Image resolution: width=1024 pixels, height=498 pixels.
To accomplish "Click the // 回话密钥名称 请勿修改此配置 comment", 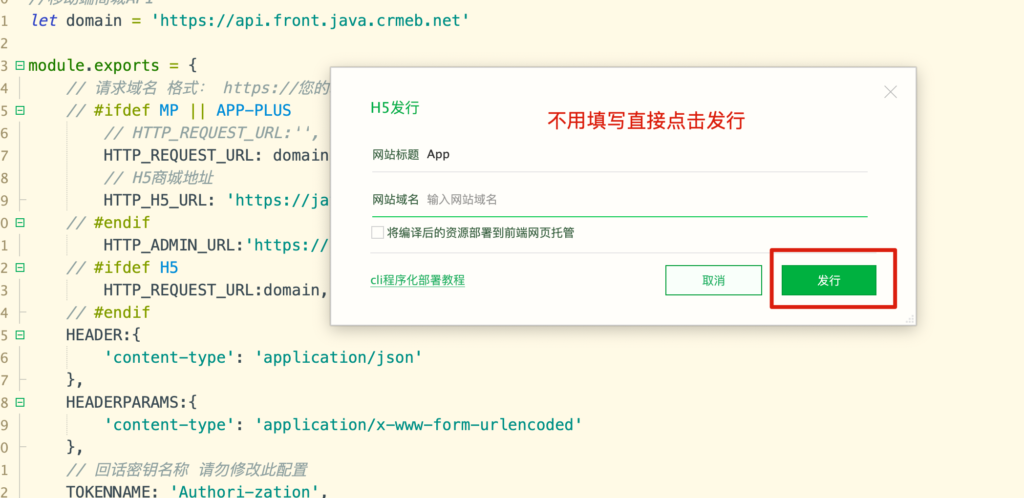I will 187,470.
